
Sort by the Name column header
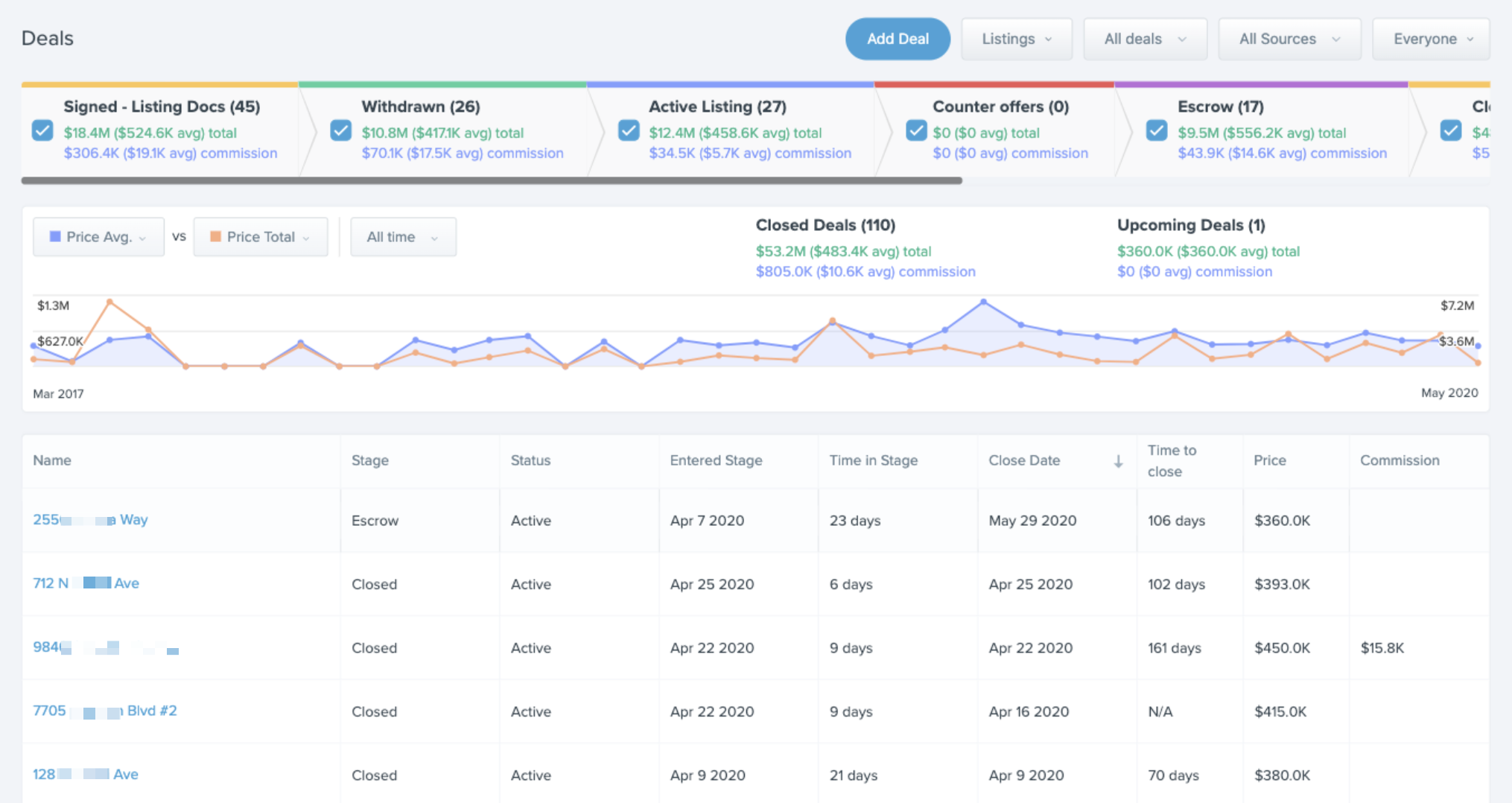[52, 460]
